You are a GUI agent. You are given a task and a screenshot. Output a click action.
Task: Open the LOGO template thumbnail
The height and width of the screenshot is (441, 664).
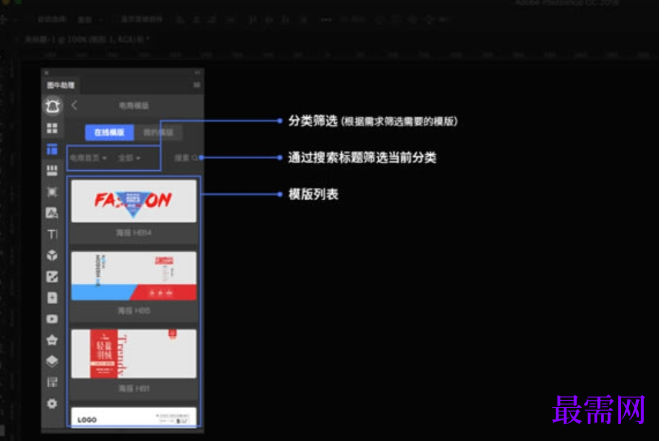[134, 417]
